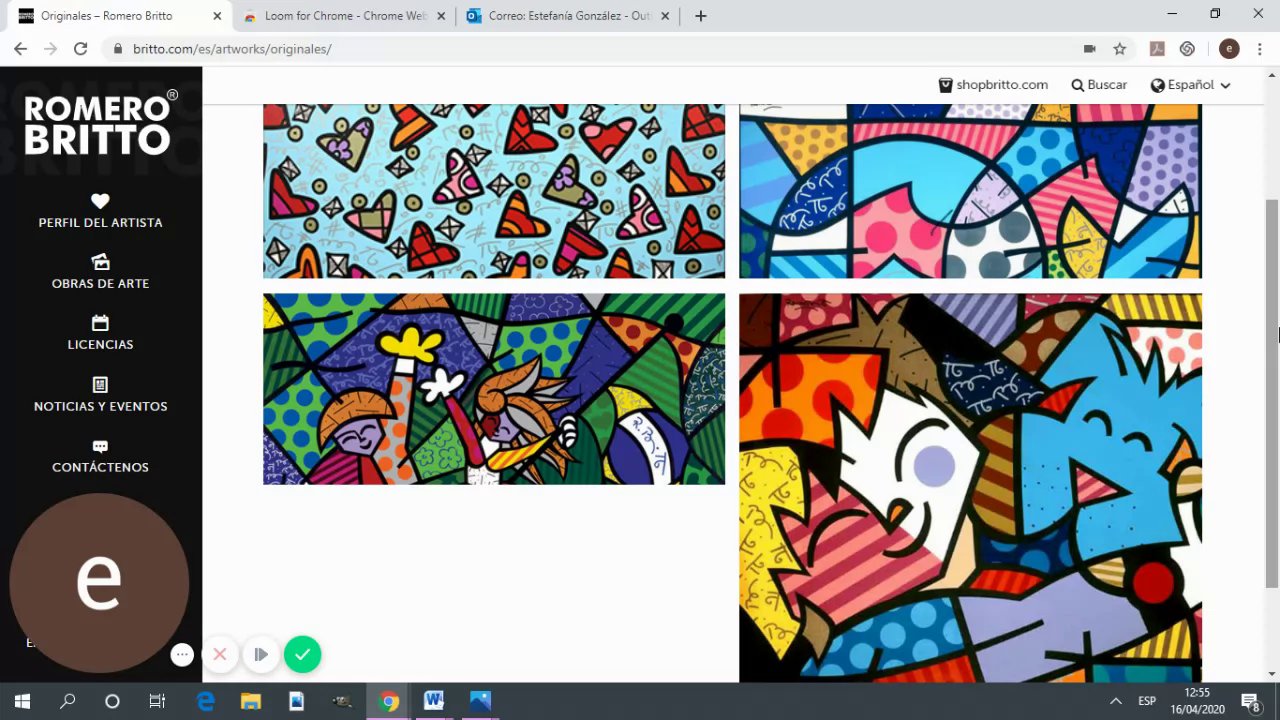Reload the current page
Screen dimensions: 1280x720
pyautogui.click(x=80, y=48)
